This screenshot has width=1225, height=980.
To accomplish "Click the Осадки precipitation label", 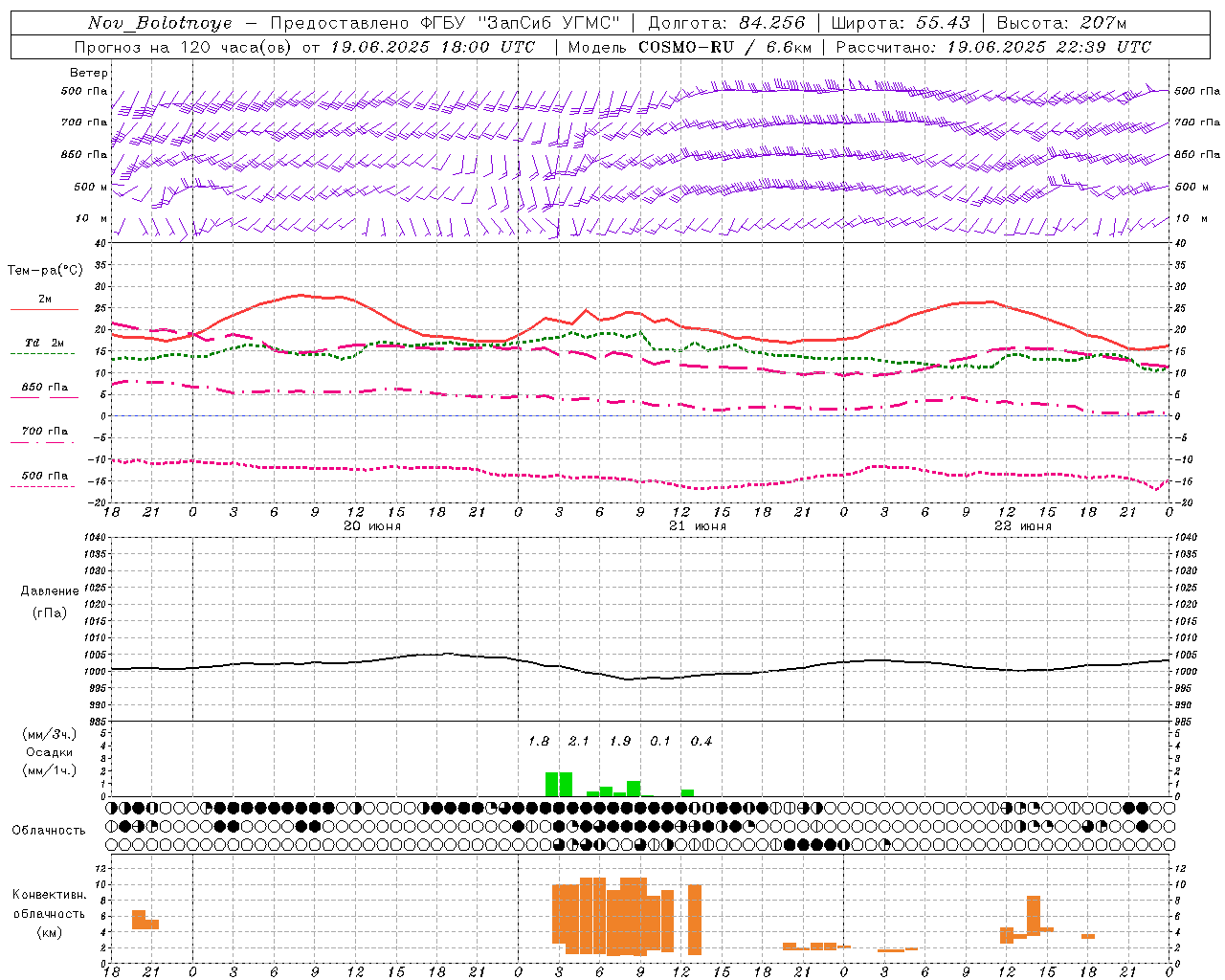I will coord(49,752).
